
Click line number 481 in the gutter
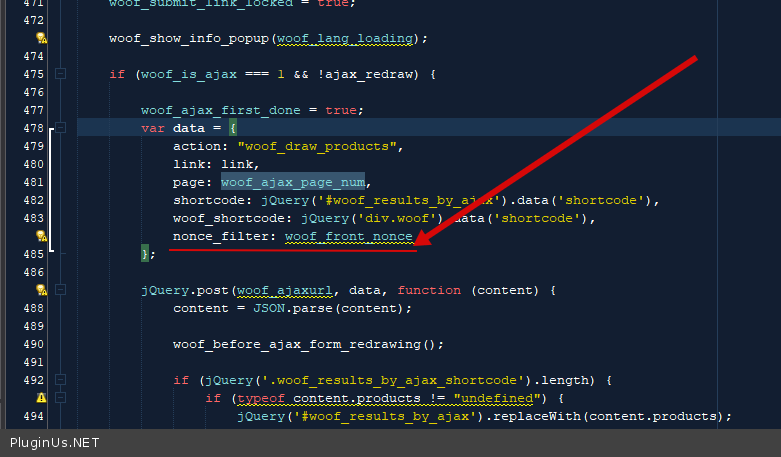coord(33,182)
